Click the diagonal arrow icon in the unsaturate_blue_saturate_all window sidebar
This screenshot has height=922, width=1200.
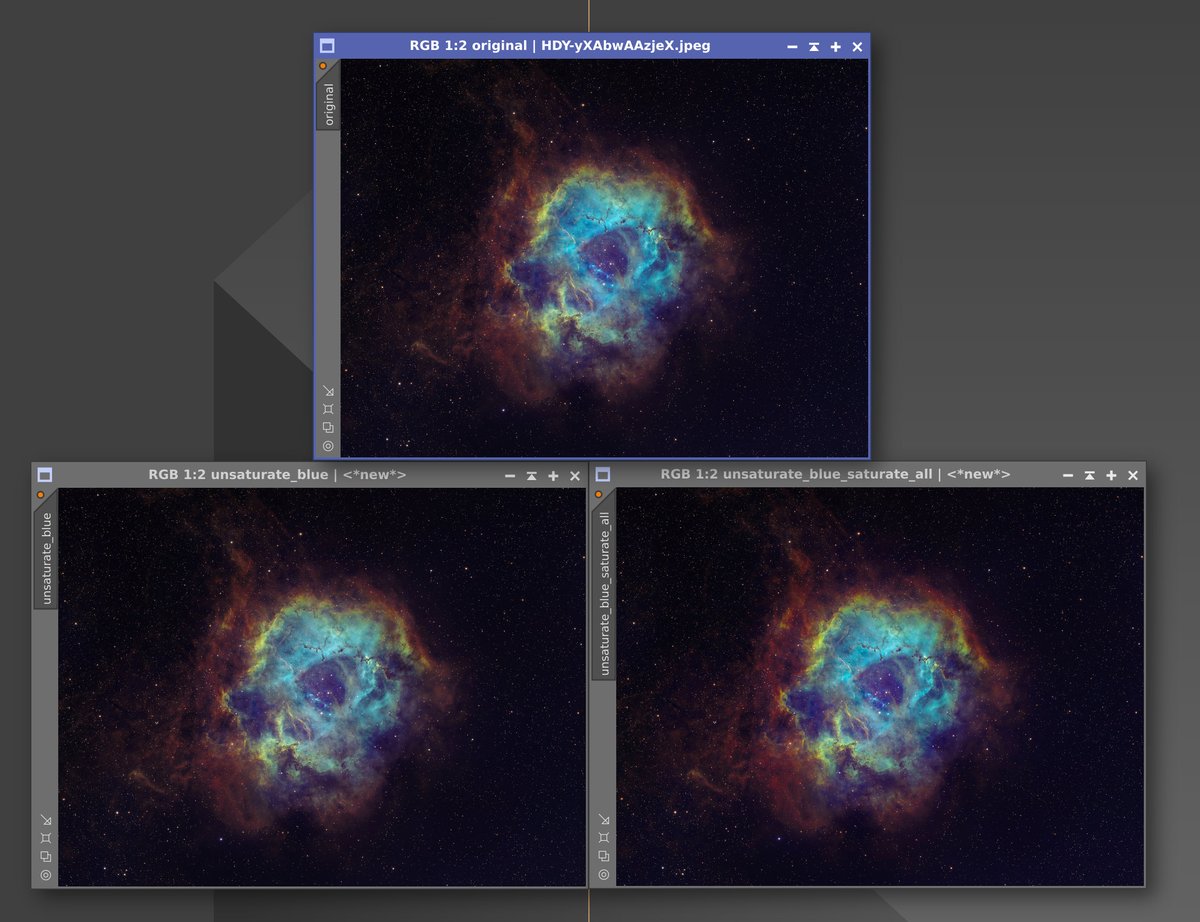tap(604, 820)
